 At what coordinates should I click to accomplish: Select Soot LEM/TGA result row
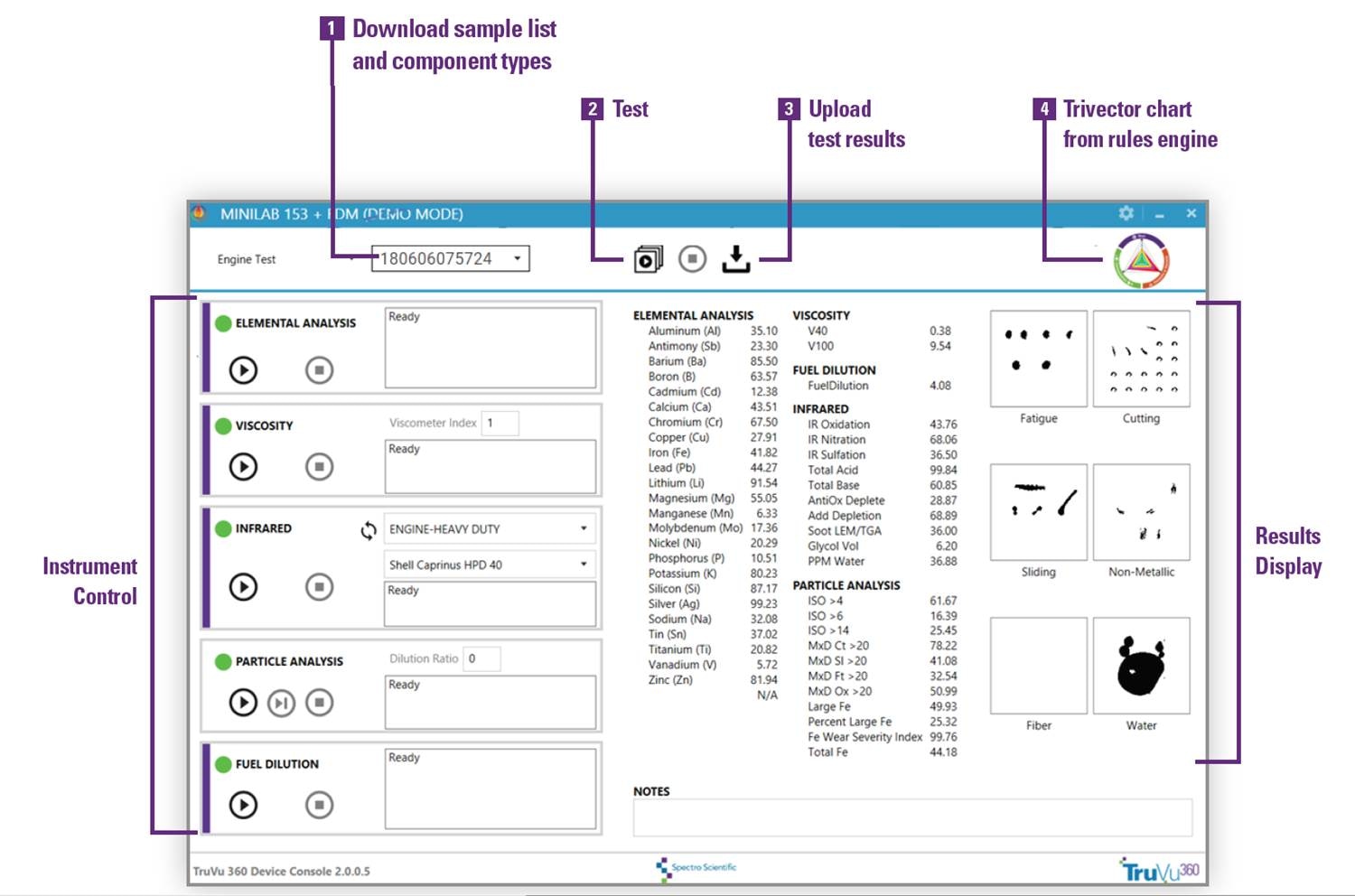click(882, 531)
